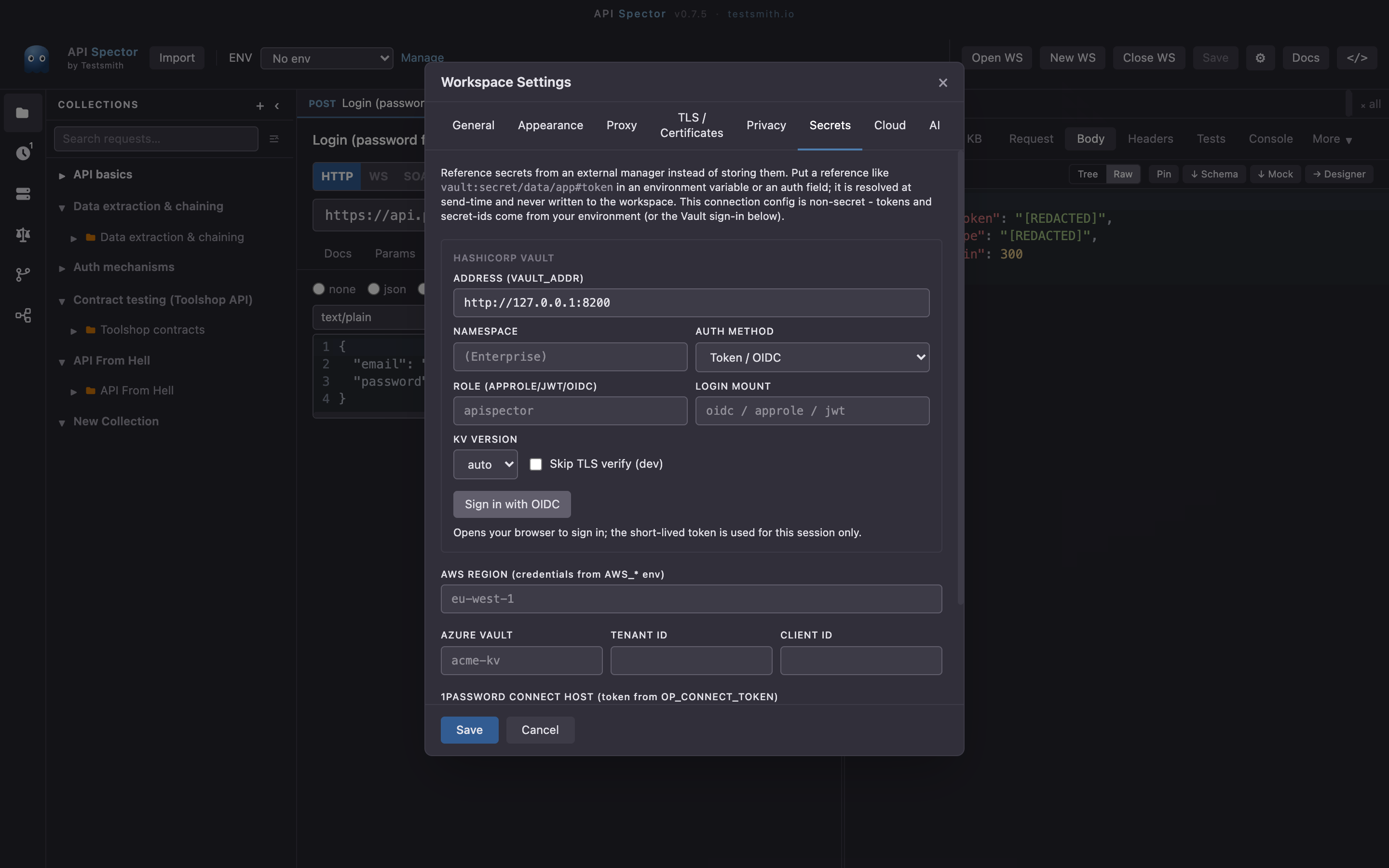Select the json body type radio

click(374, 289)
